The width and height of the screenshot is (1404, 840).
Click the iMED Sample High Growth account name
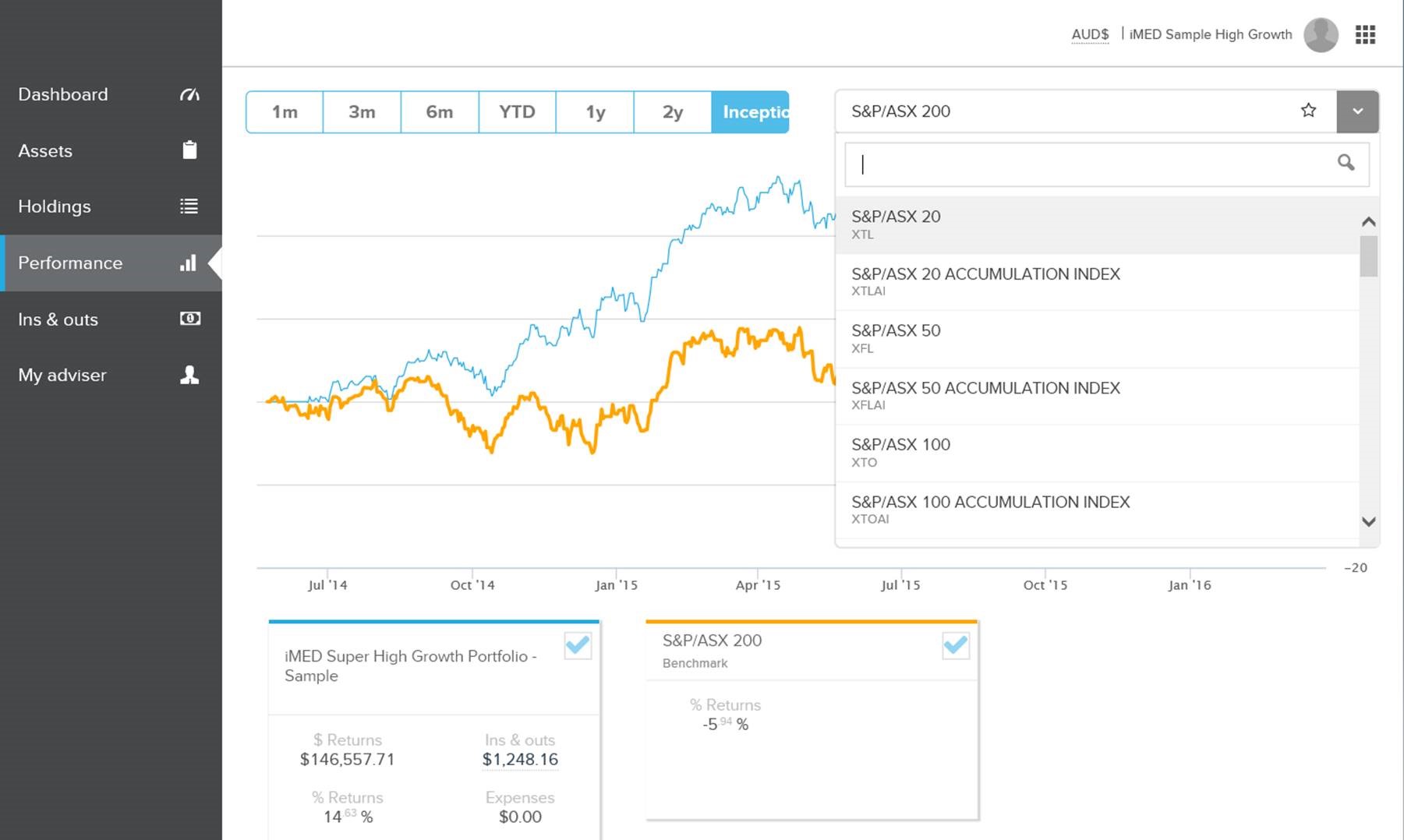pos(1211,34)
